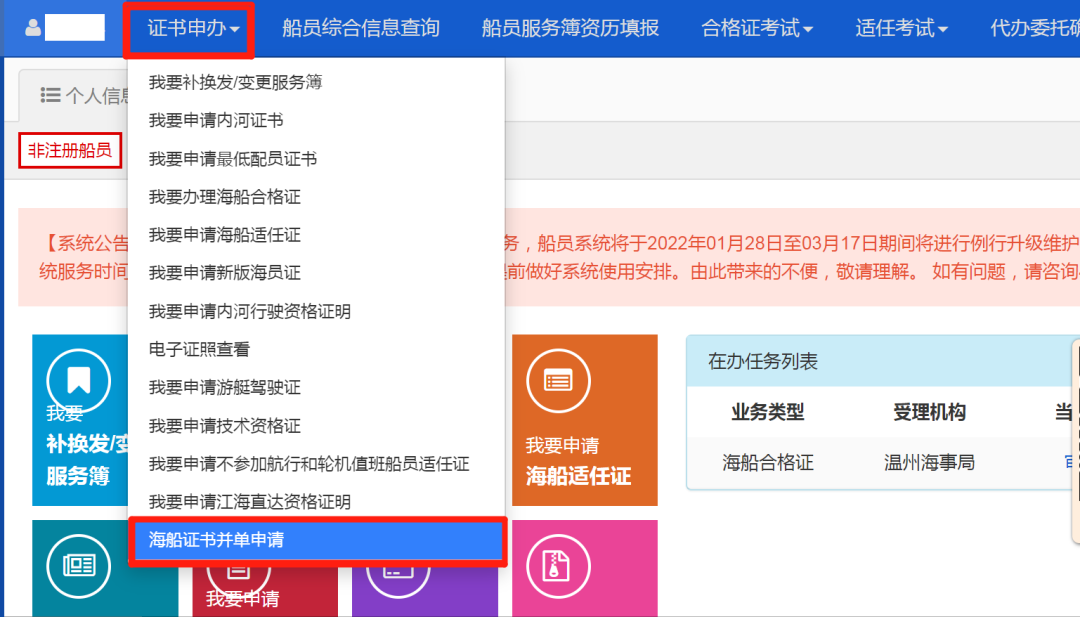1080x617 pixels.
Task: Click the bookmark icon on the blue 补换发 tile
Action: click(78, 380)
